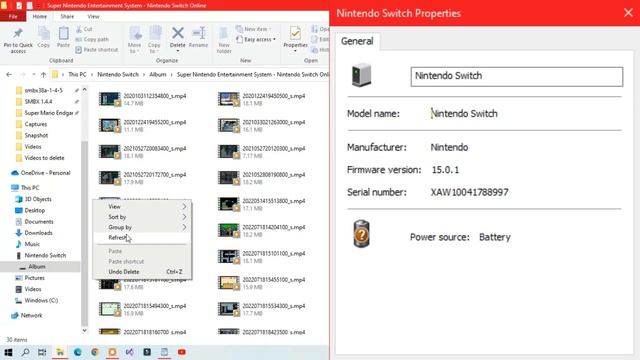
Task: Select video 2020122419450500_s.mp4 thumbnail
Action: click(229, 99)
